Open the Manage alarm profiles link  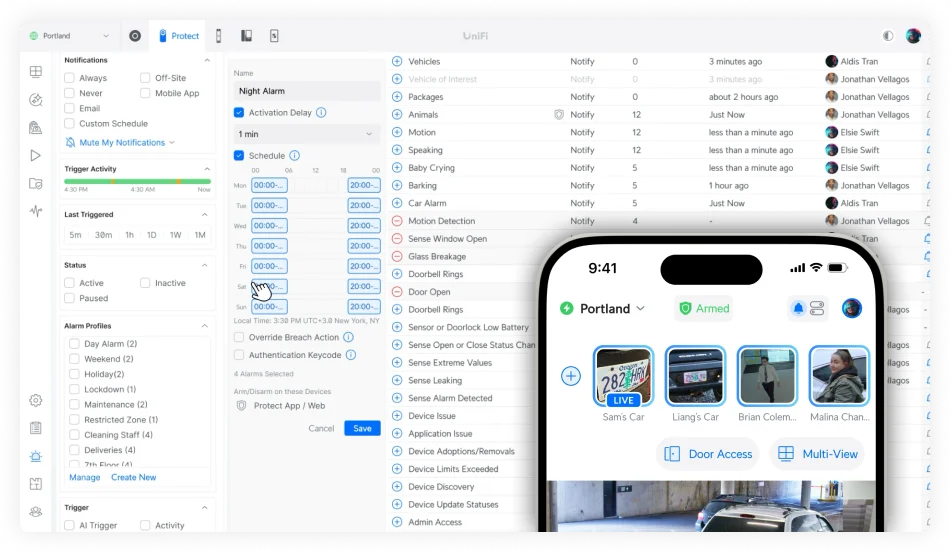(x=85, y=477)
